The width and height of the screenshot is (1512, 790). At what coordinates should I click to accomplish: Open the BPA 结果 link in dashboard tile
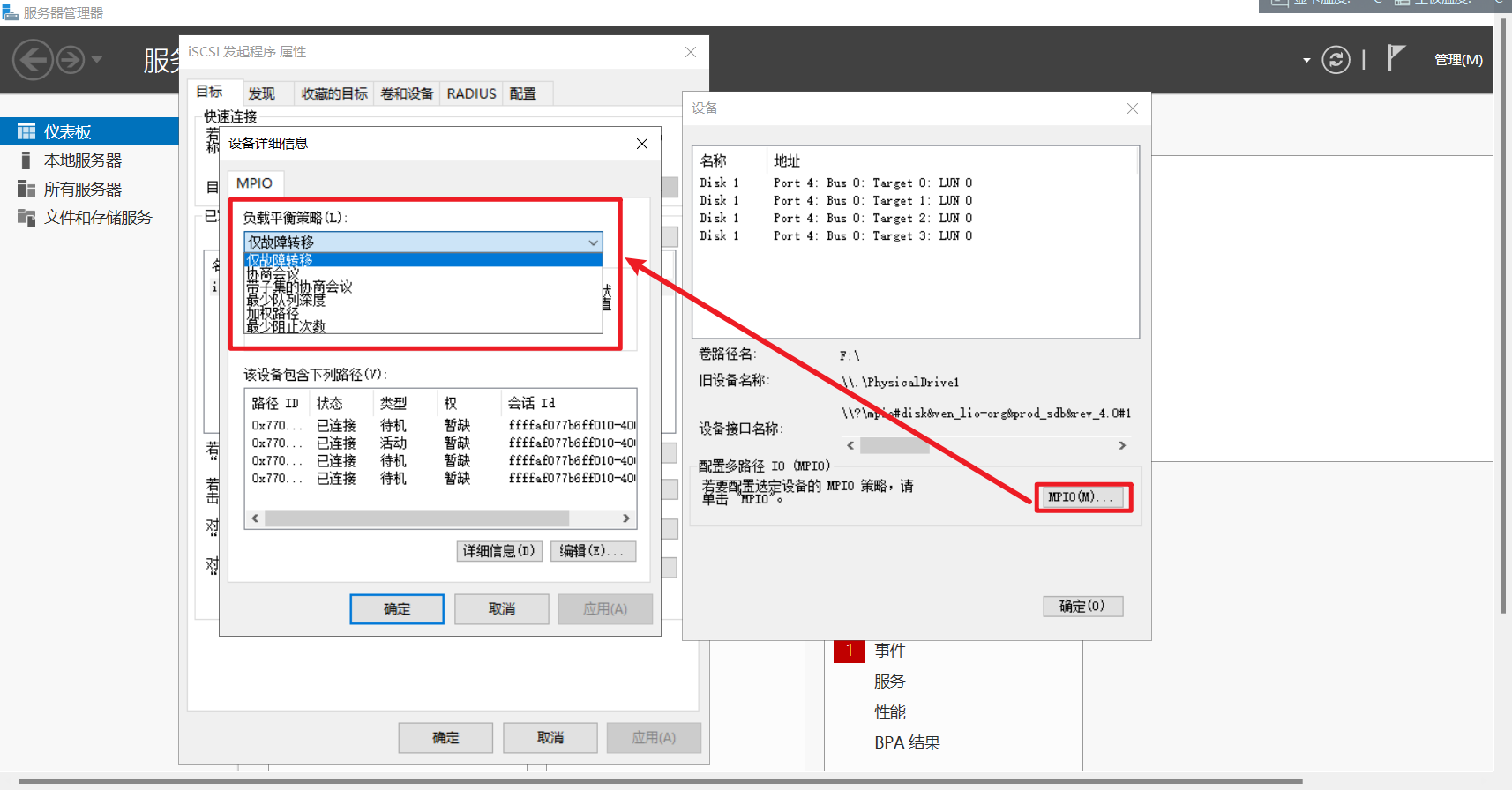(x=907, y=742)
